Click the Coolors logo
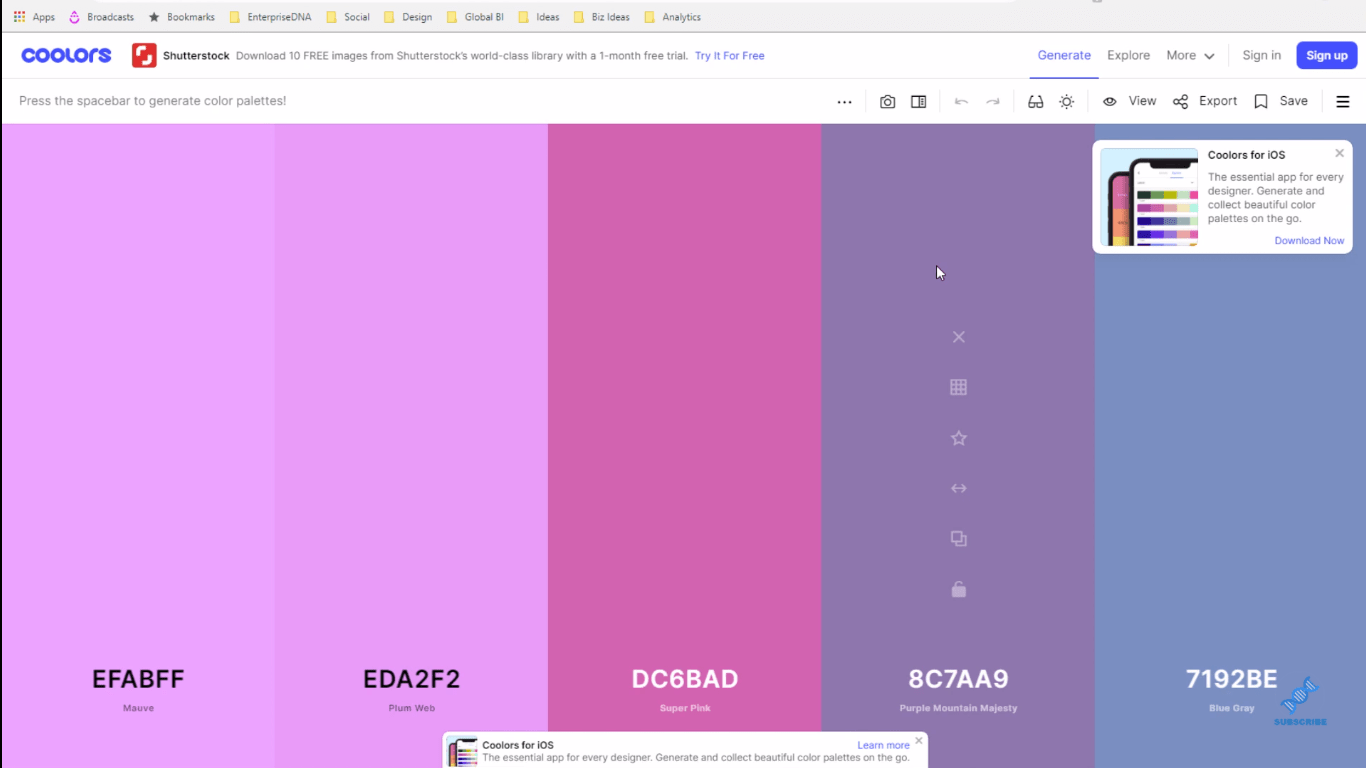The image size is (1366, 768). point(66,56)
